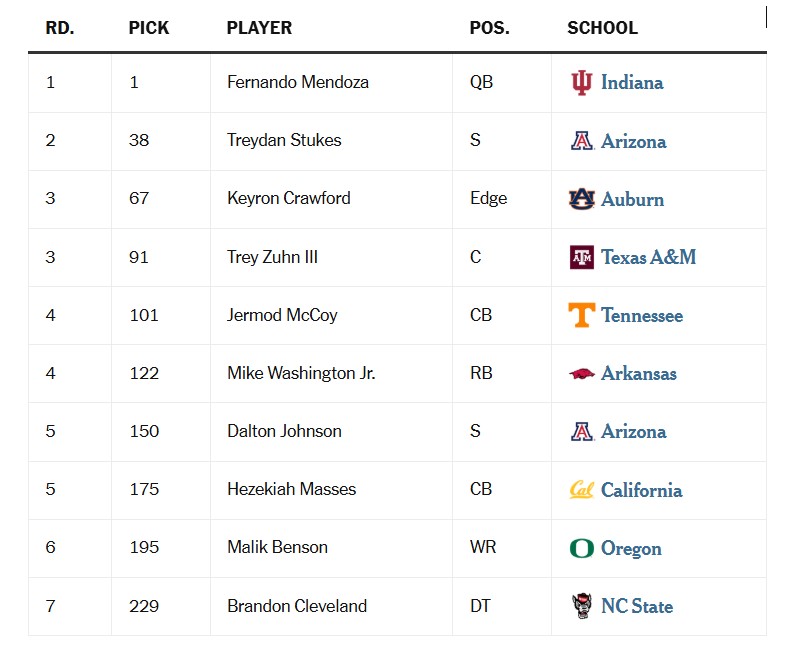This screenshot has height=662, width=799.
Task: Select the PICK column header
Action: pyautogui.click(x=149, y=28)
